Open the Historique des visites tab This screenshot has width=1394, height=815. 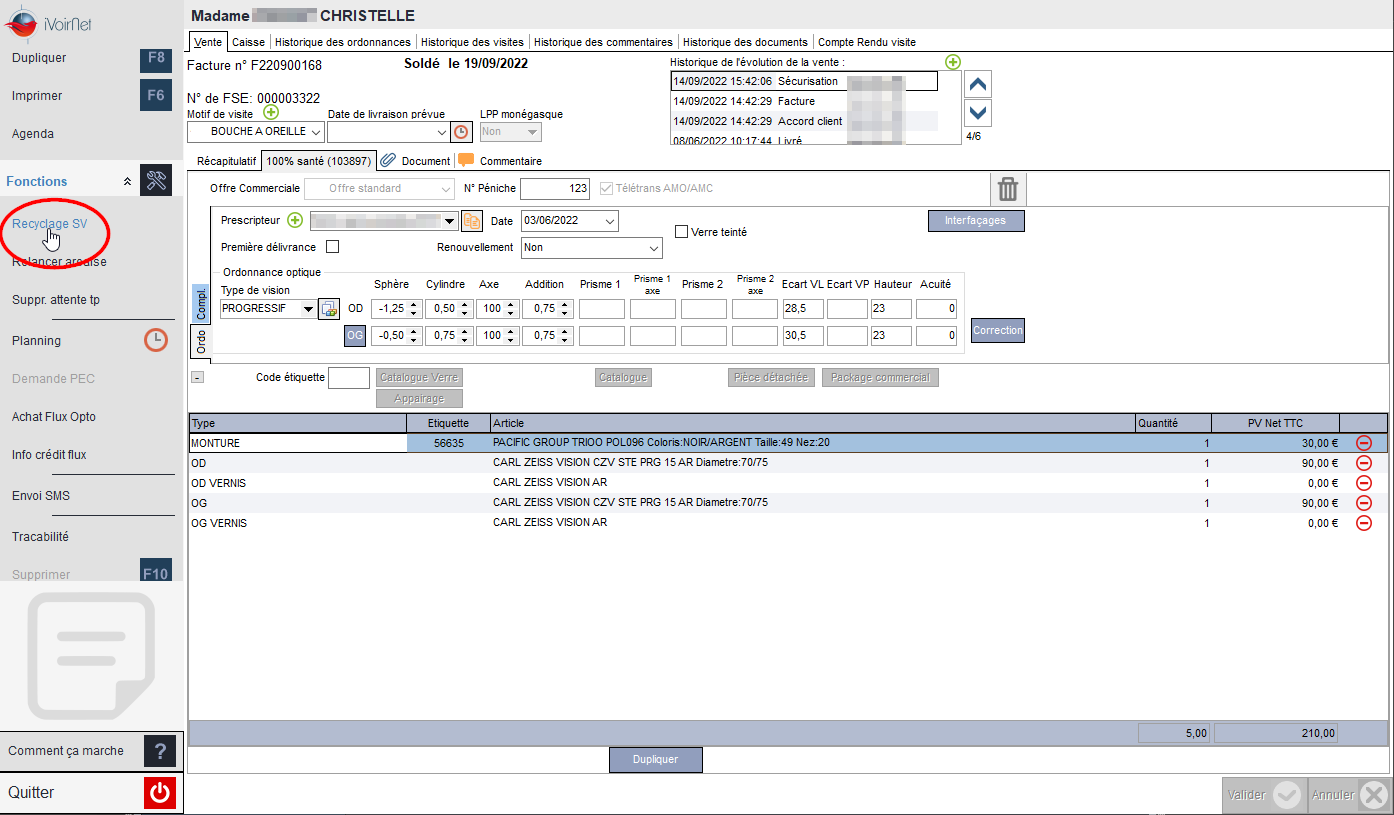tap(472, 42)
